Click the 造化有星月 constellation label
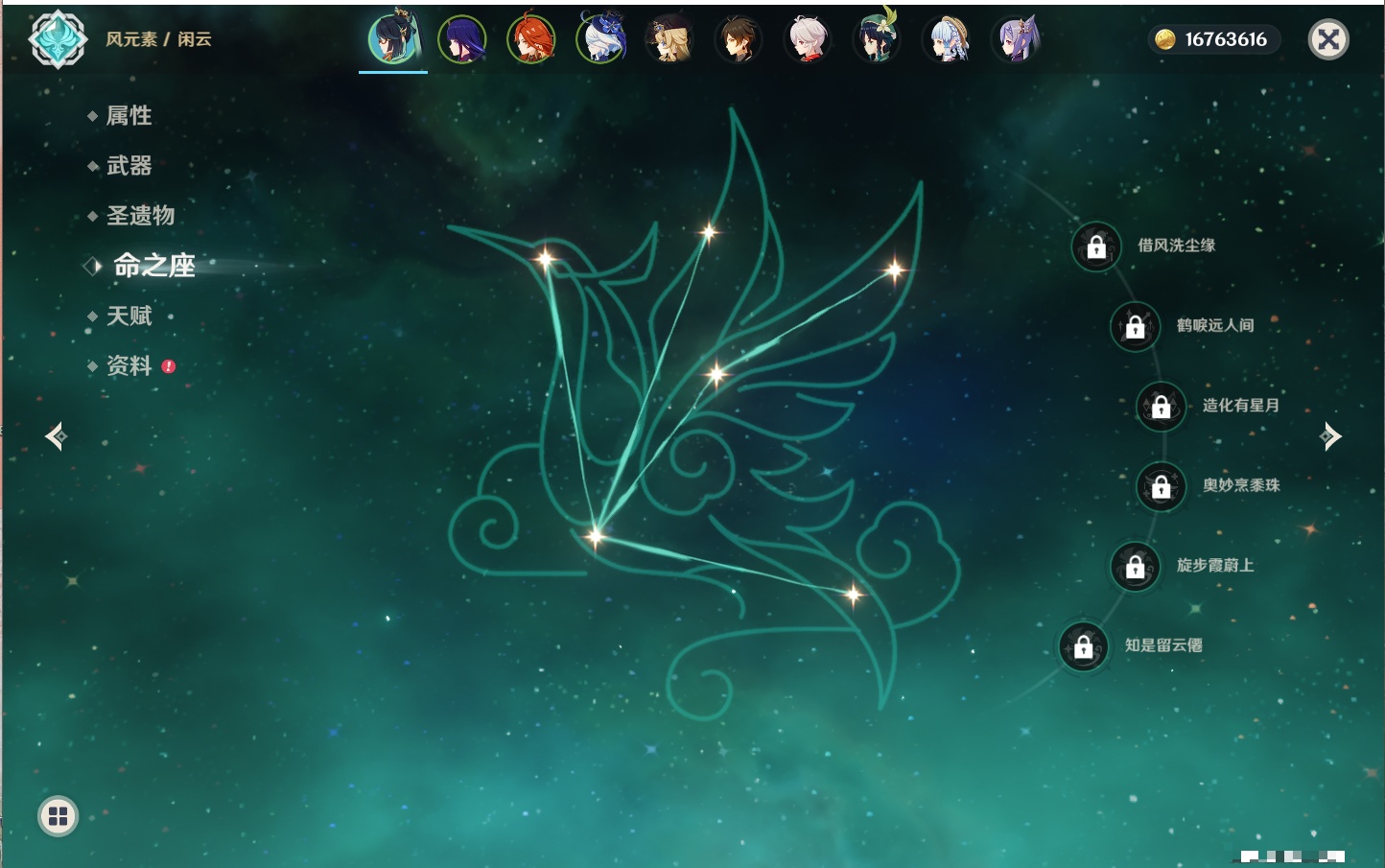 (1241, 405)
